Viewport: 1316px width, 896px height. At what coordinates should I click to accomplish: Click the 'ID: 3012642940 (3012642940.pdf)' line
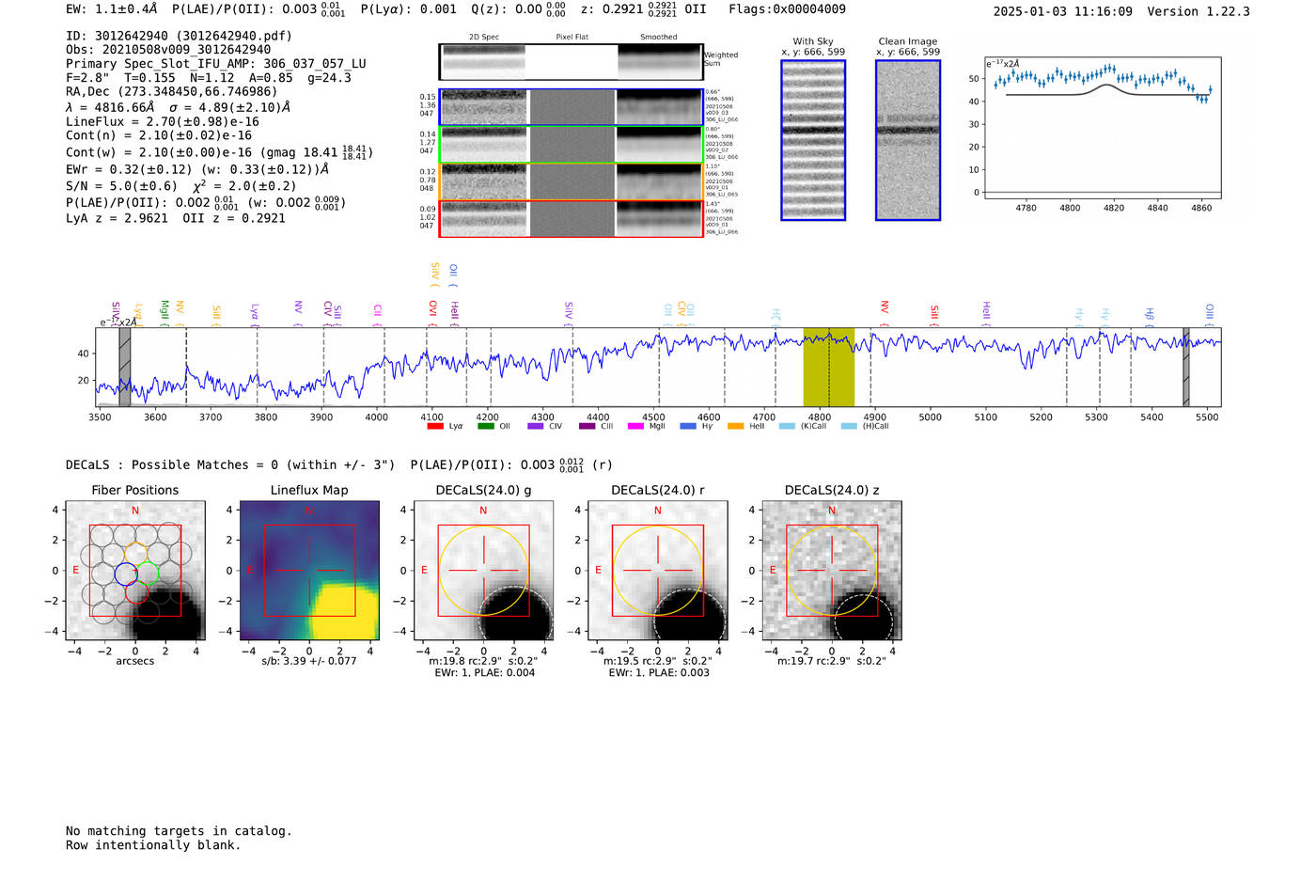pos(179,36)
